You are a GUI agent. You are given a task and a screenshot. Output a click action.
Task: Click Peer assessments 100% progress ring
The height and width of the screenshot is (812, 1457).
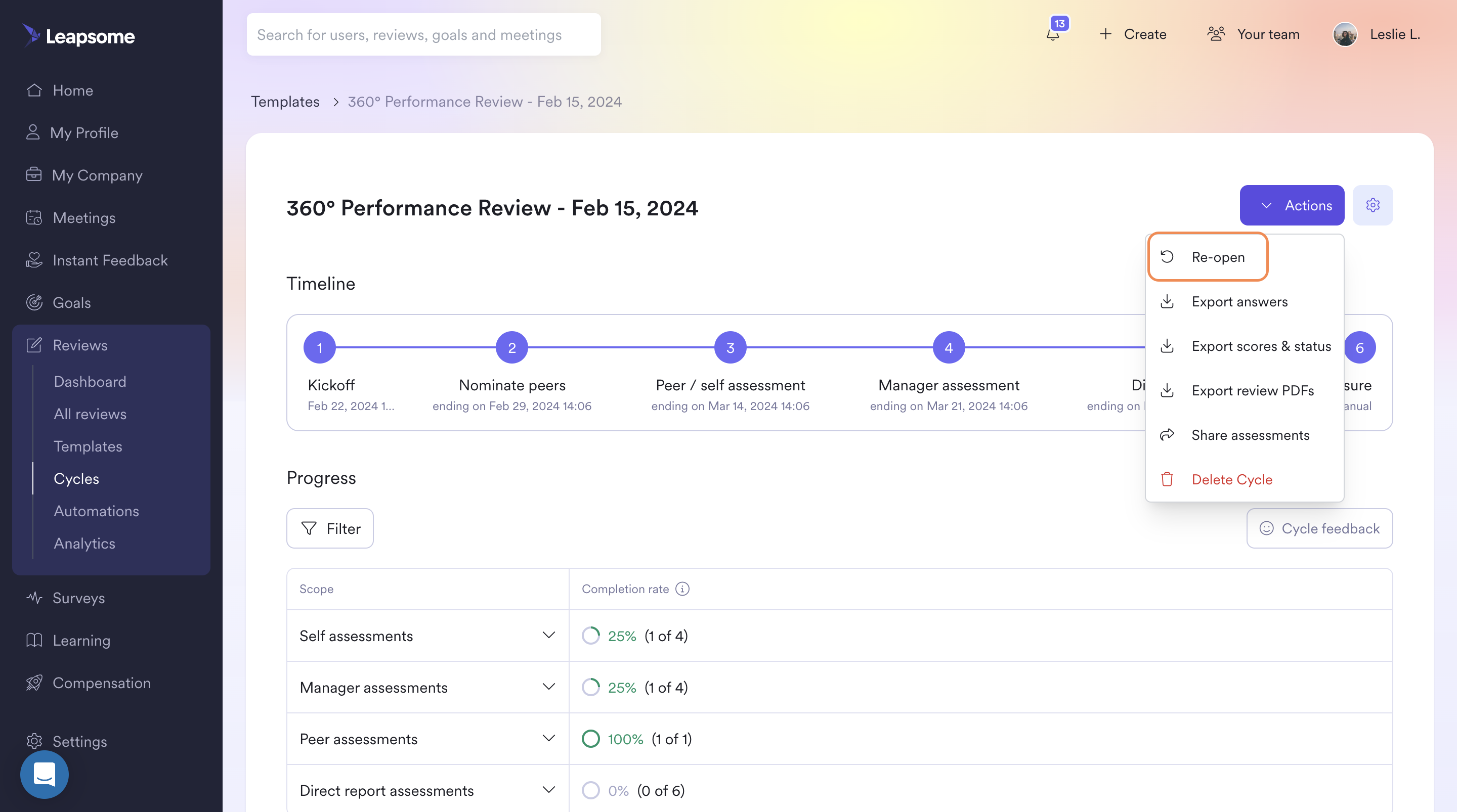pos(590,739)
